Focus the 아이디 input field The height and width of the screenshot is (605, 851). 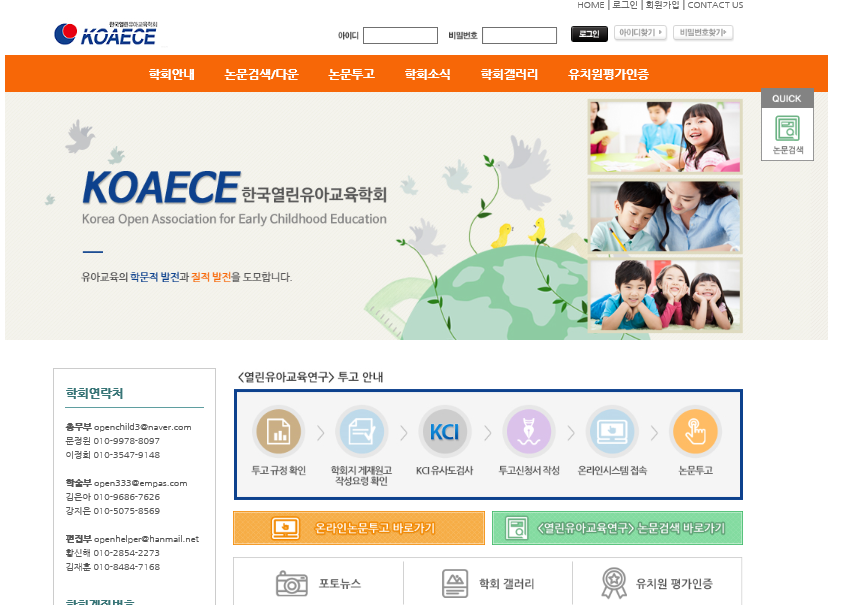pos(401,35)
